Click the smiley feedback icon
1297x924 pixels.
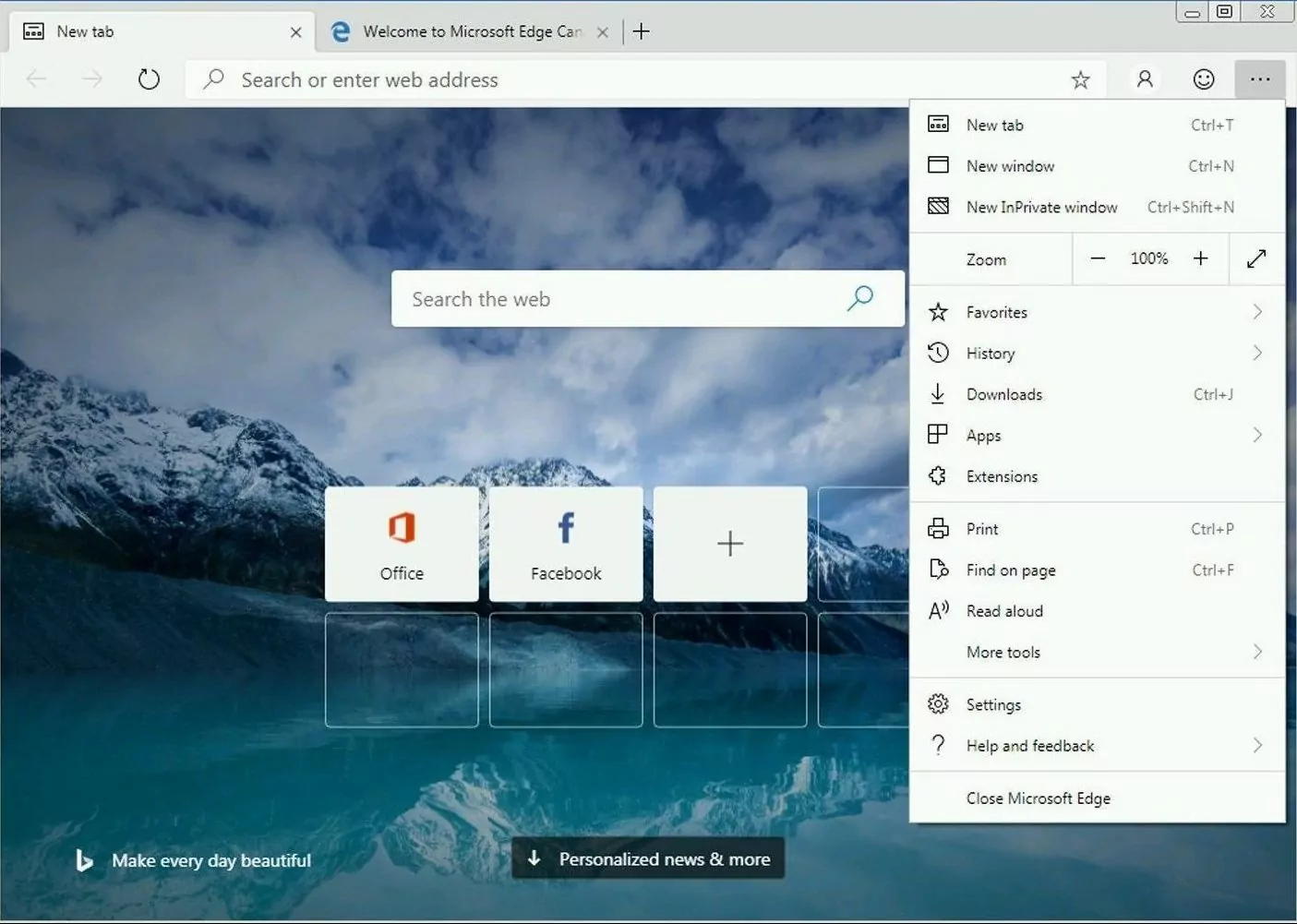pos(1203,79)
